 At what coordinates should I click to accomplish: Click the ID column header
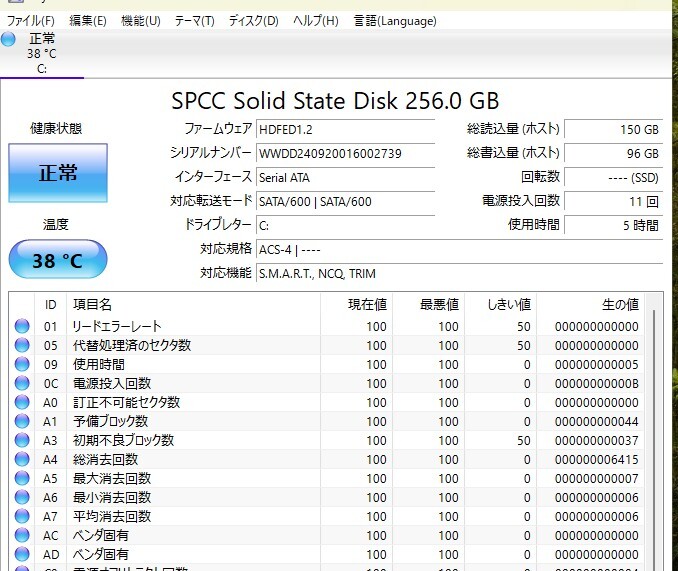(x=50, y=305)
